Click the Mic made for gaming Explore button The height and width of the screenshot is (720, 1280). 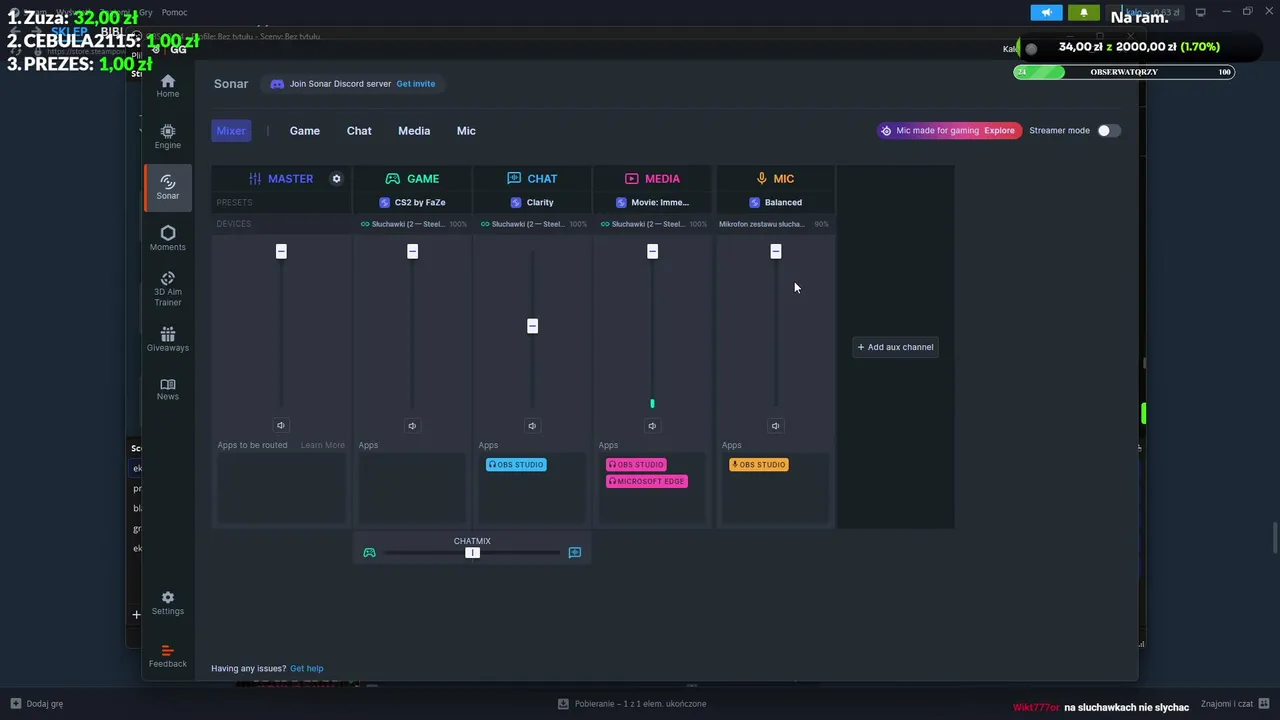(949, 131)
